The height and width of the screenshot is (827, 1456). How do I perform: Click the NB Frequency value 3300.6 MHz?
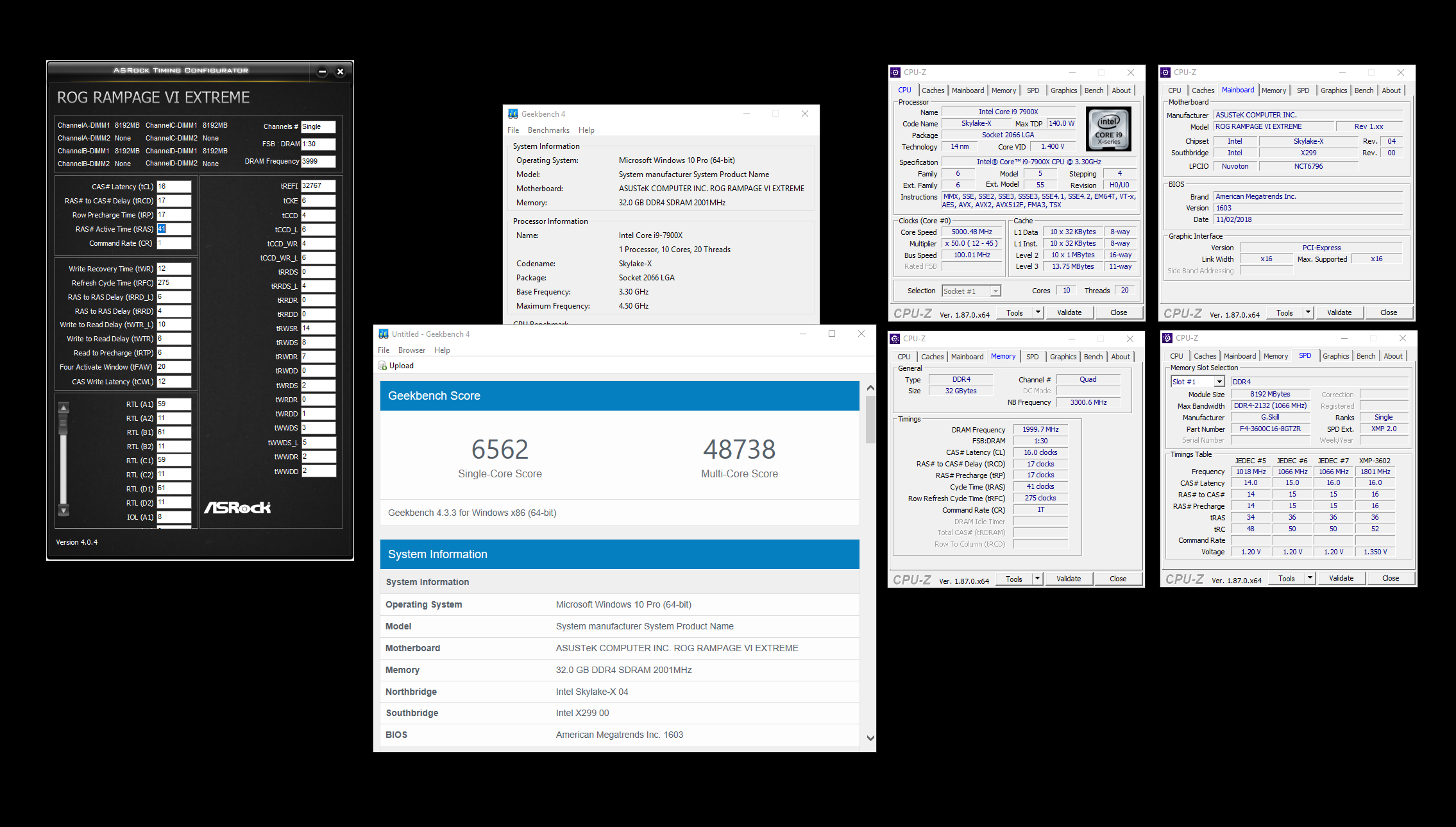point(1088,402)
